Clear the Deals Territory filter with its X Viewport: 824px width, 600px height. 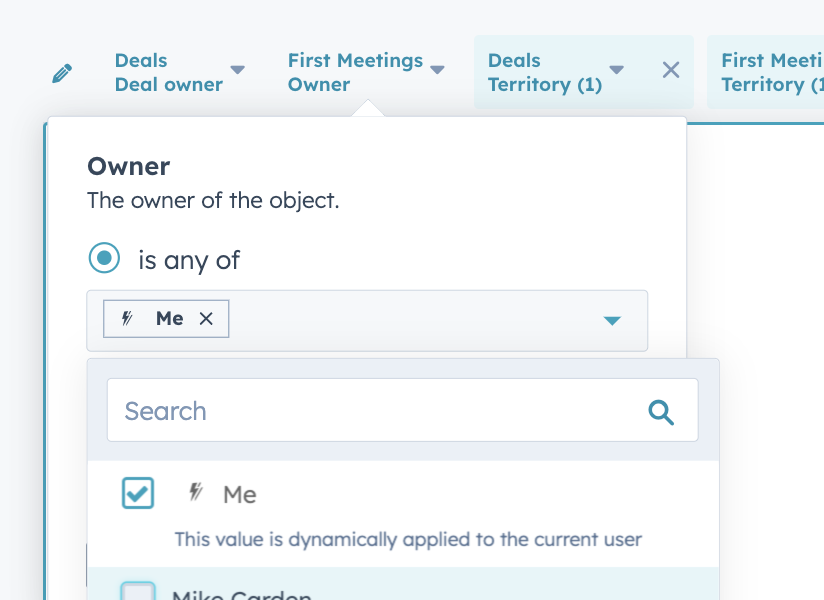[x=670, y=70]
